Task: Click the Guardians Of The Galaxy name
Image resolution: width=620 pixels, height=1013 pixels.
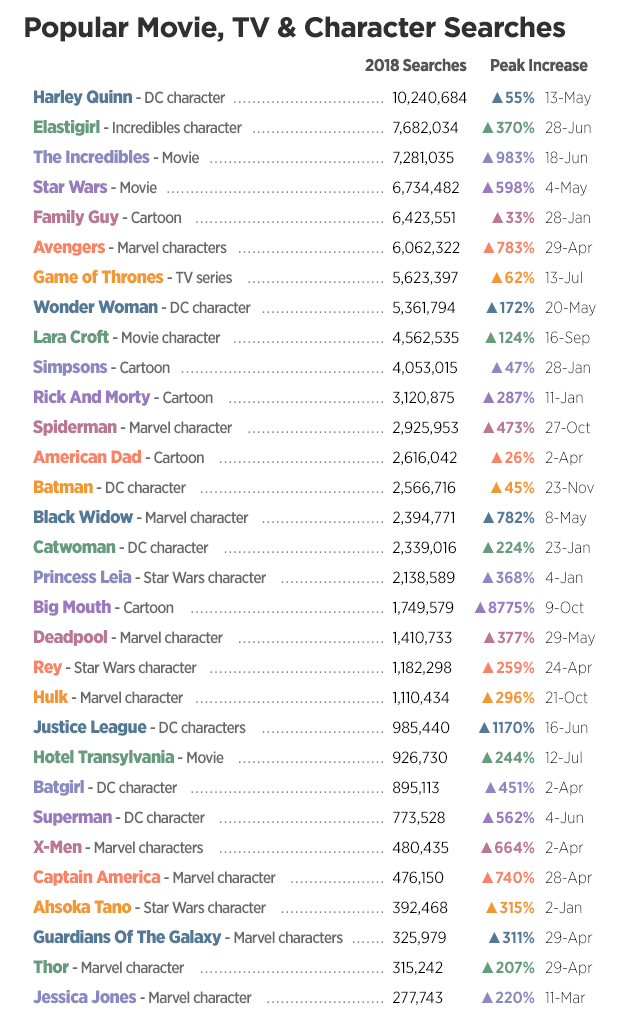Action: pos(126,937)
